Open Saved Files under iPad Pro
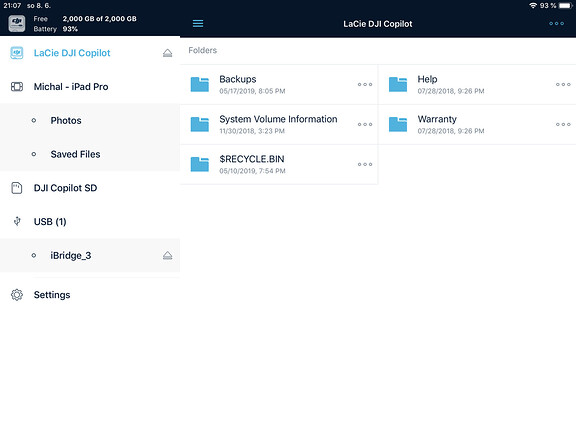Image resolution: width=576 pixels, height=432 pixels. [90, 154]
